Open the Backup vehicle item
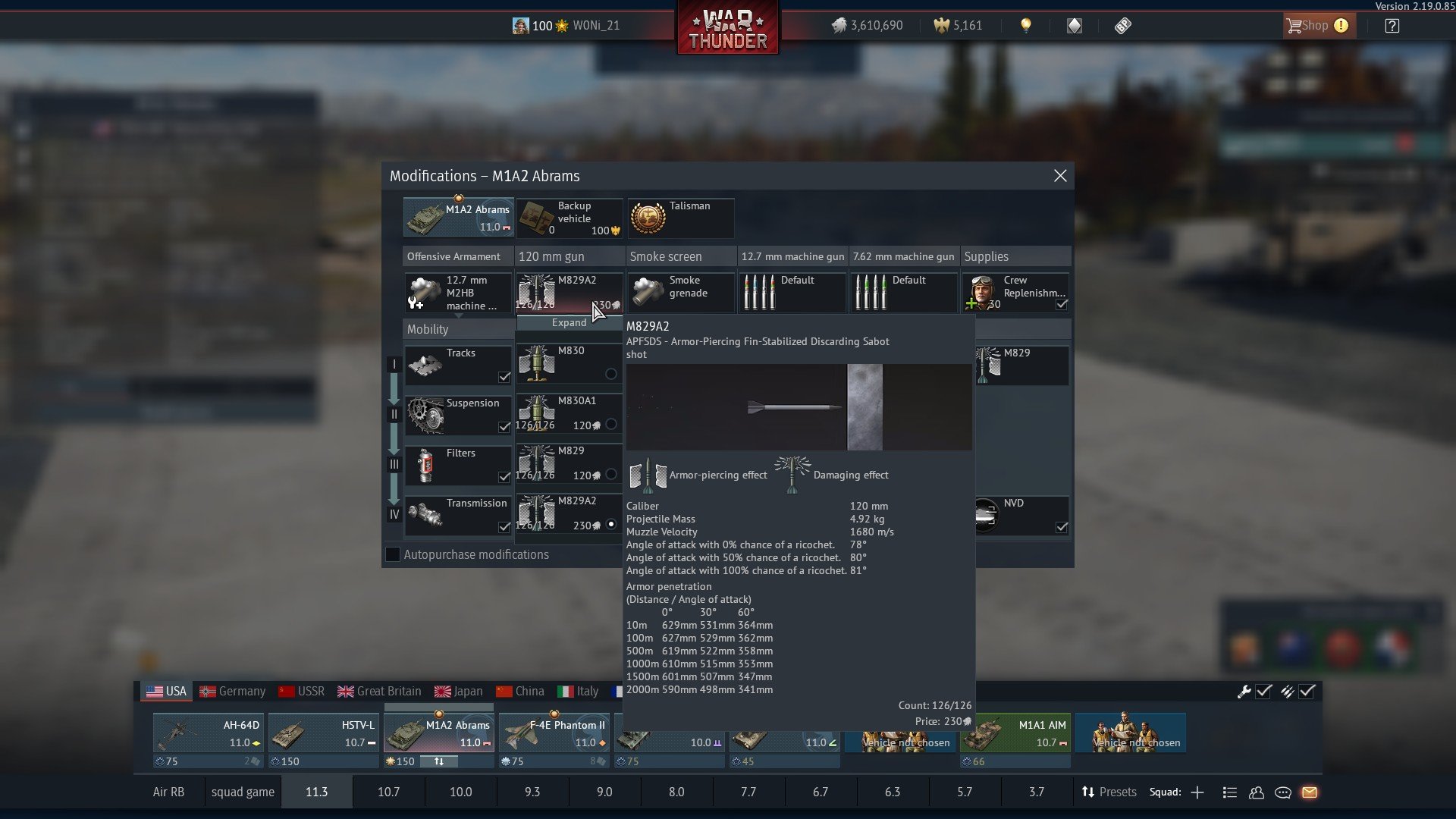This screenshot has width=1456, height=819. pyautogui.click(x=570, y=218)
